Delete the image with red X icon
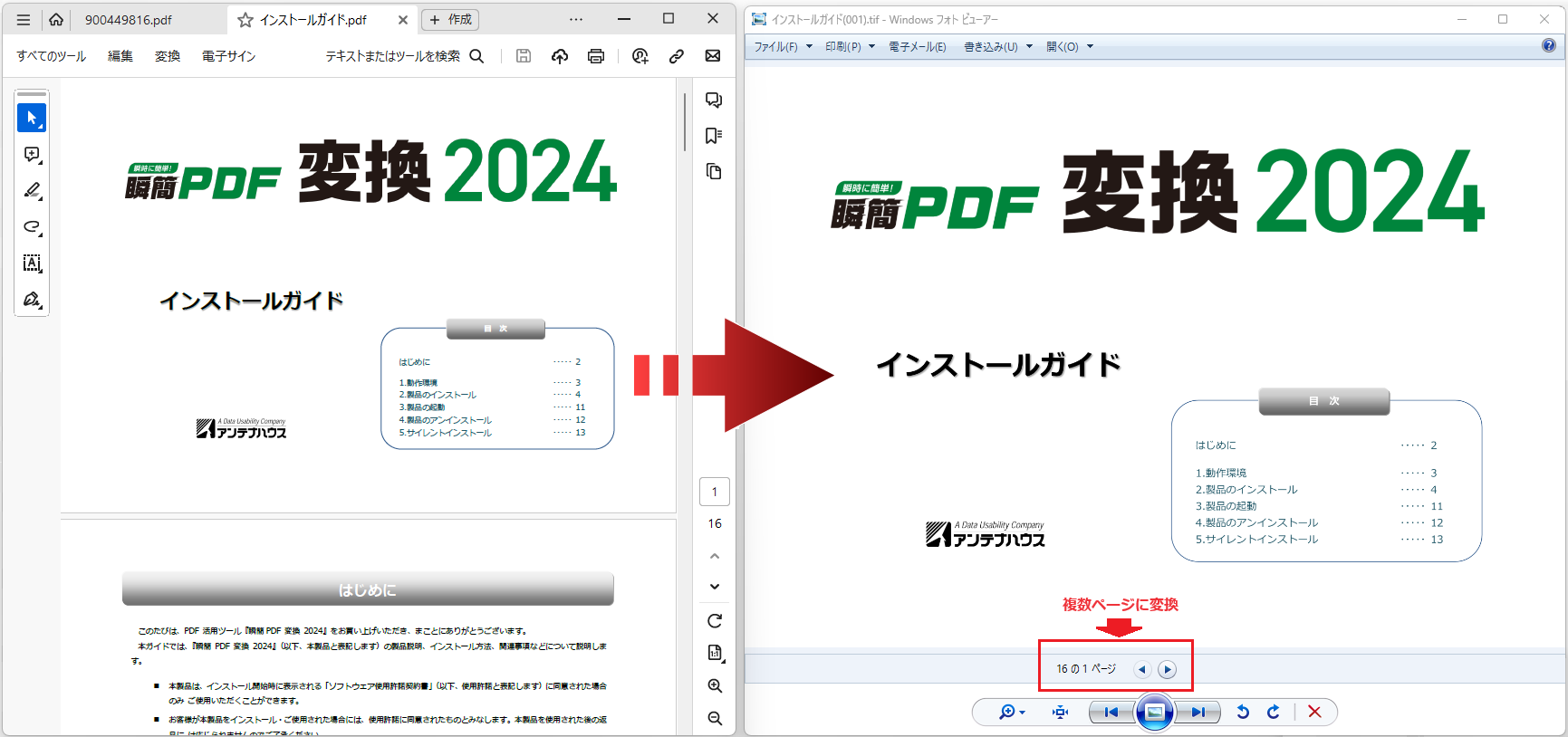The image size is (1568, 737). click(1314, 713)
